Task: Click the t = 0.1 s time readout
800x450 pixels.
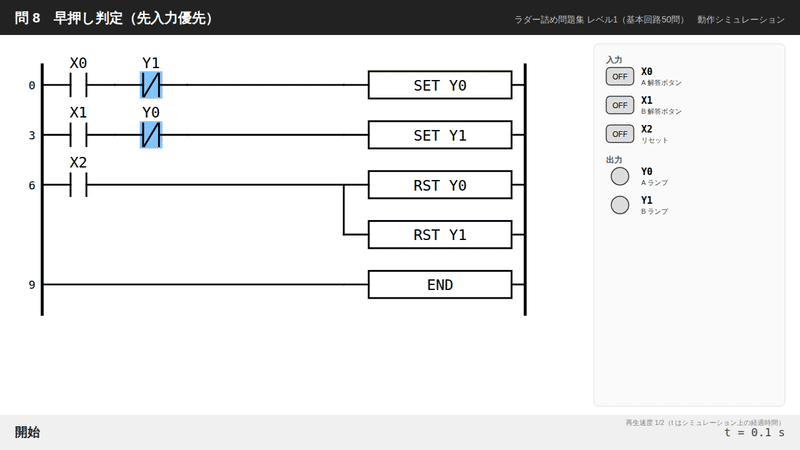Action: (x=755, y=433)
